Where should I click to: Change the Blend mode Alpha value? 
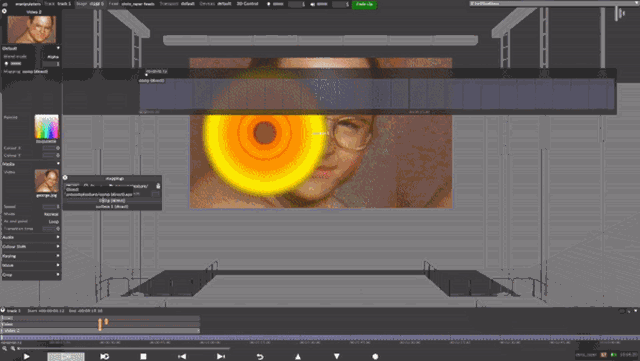tap(53, 57)
